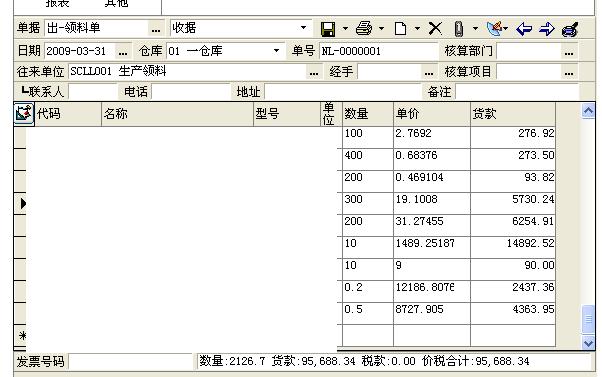Open the date picker ellipsis next to 2009-03-31

[x=123, y=51]
